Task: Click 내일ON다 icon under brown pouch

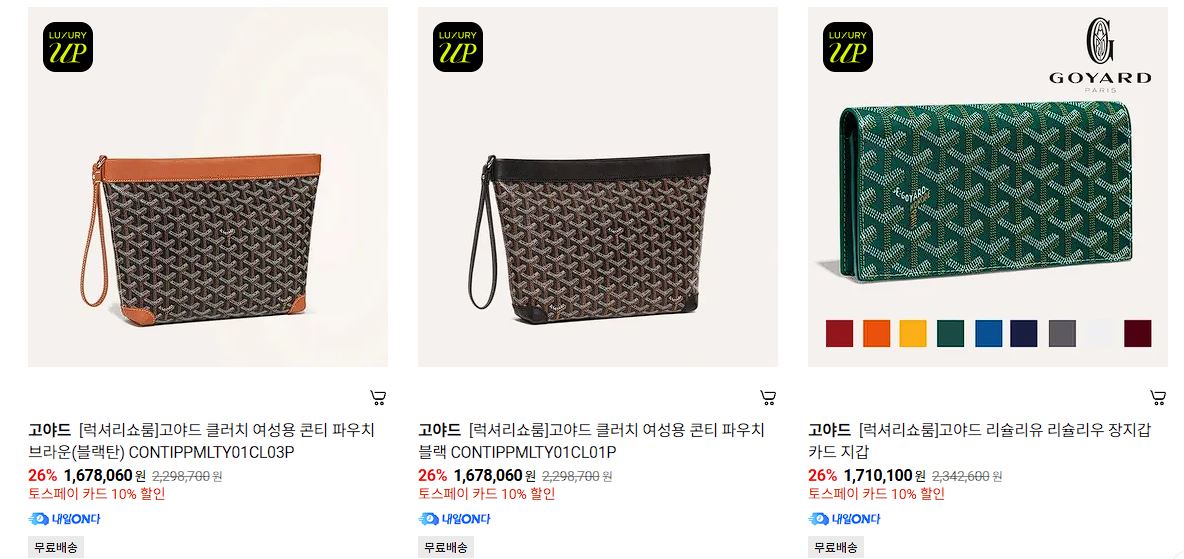Action: [64, 519]
